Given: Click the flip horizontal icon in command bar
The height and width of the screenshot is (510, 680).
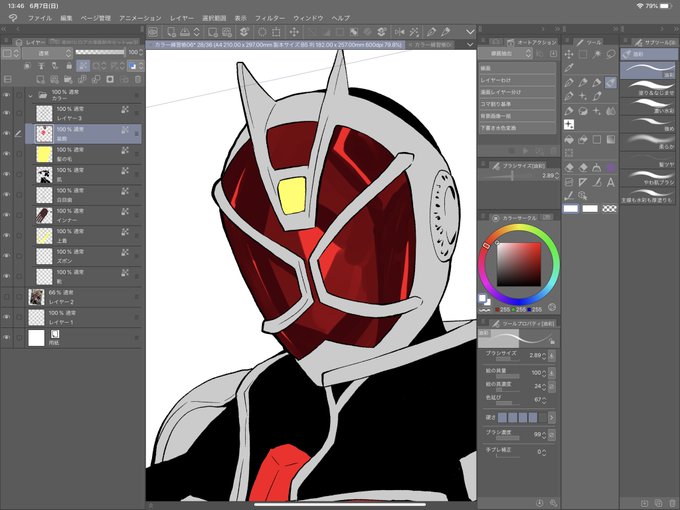Looking at the screenshot, I should [399, 32].
